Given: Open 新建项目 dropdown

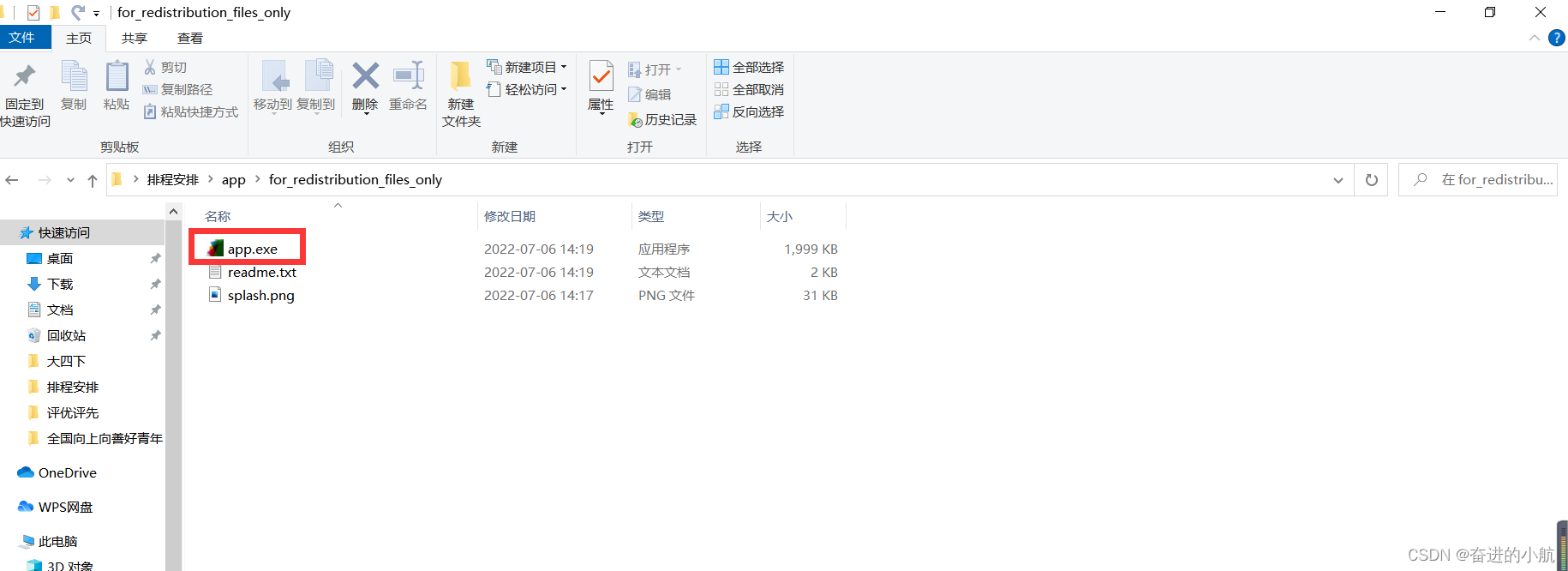Looking at the screenshot, I should 527,67.
